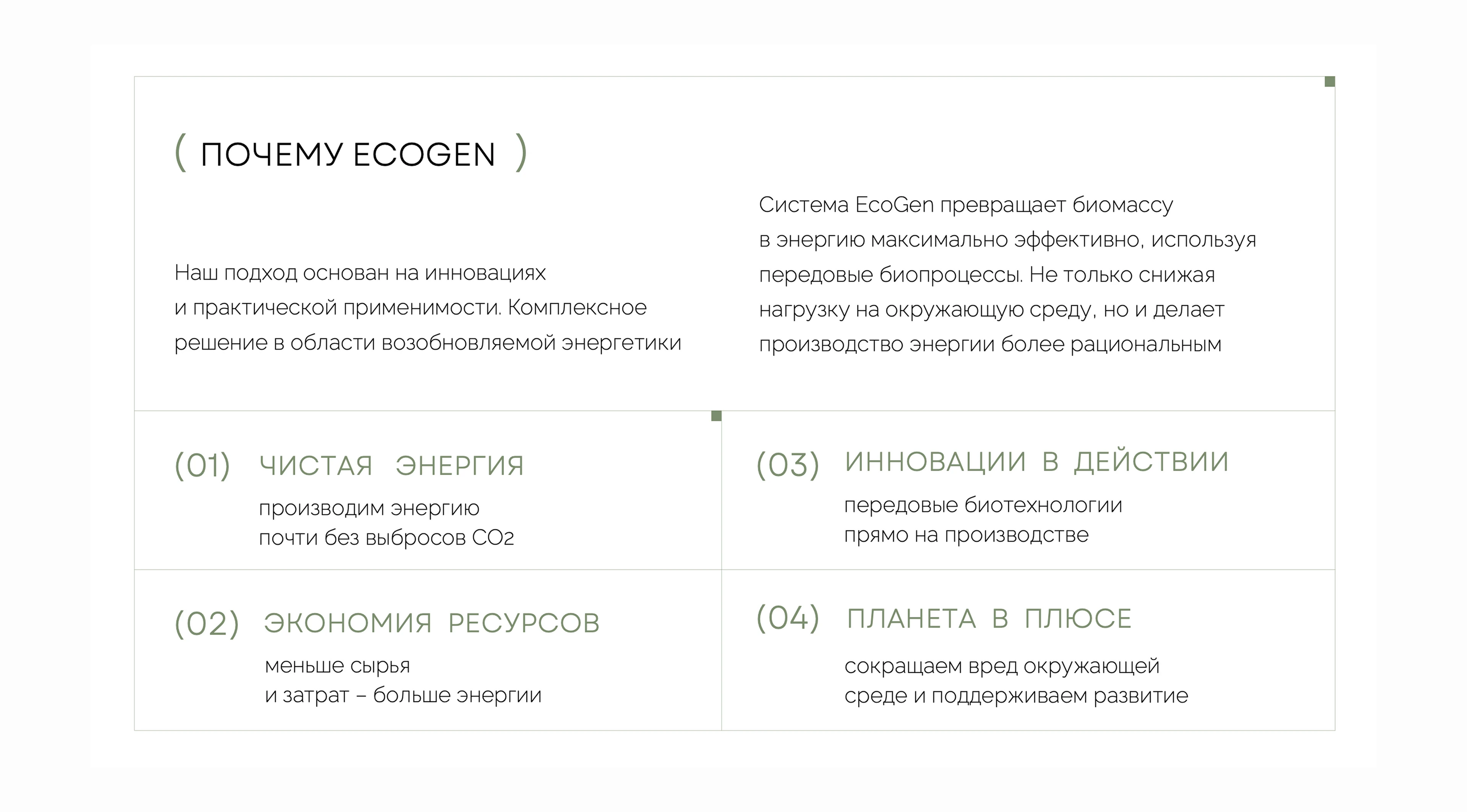Select the (03) number marker
Image resolution: width=1467 pixels, height=812 pixels.
click(x=788, y=465)
